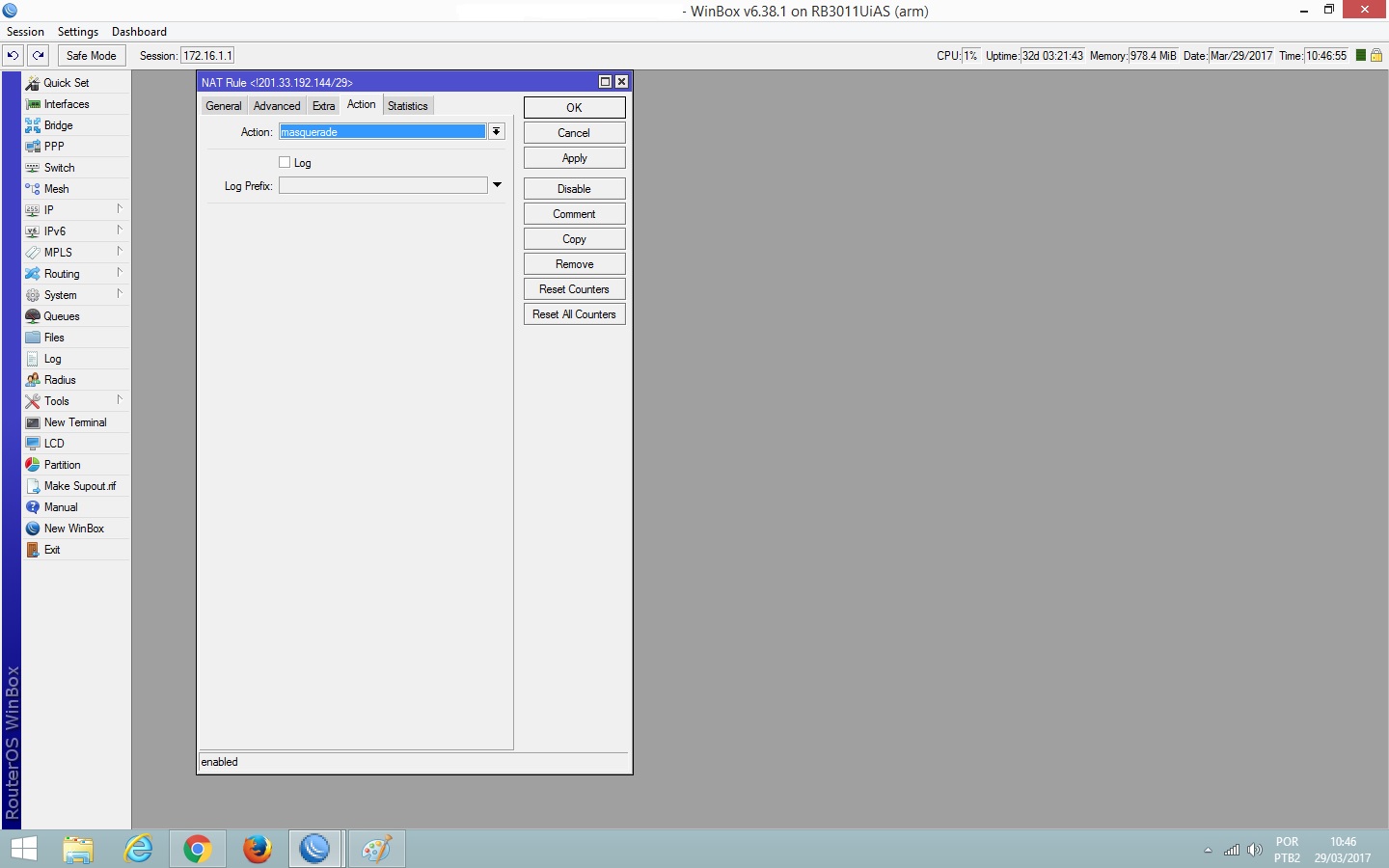Click the Undo arrow in toolbar
Screen dimensions: 1389x868
click(x=14, y=56)
